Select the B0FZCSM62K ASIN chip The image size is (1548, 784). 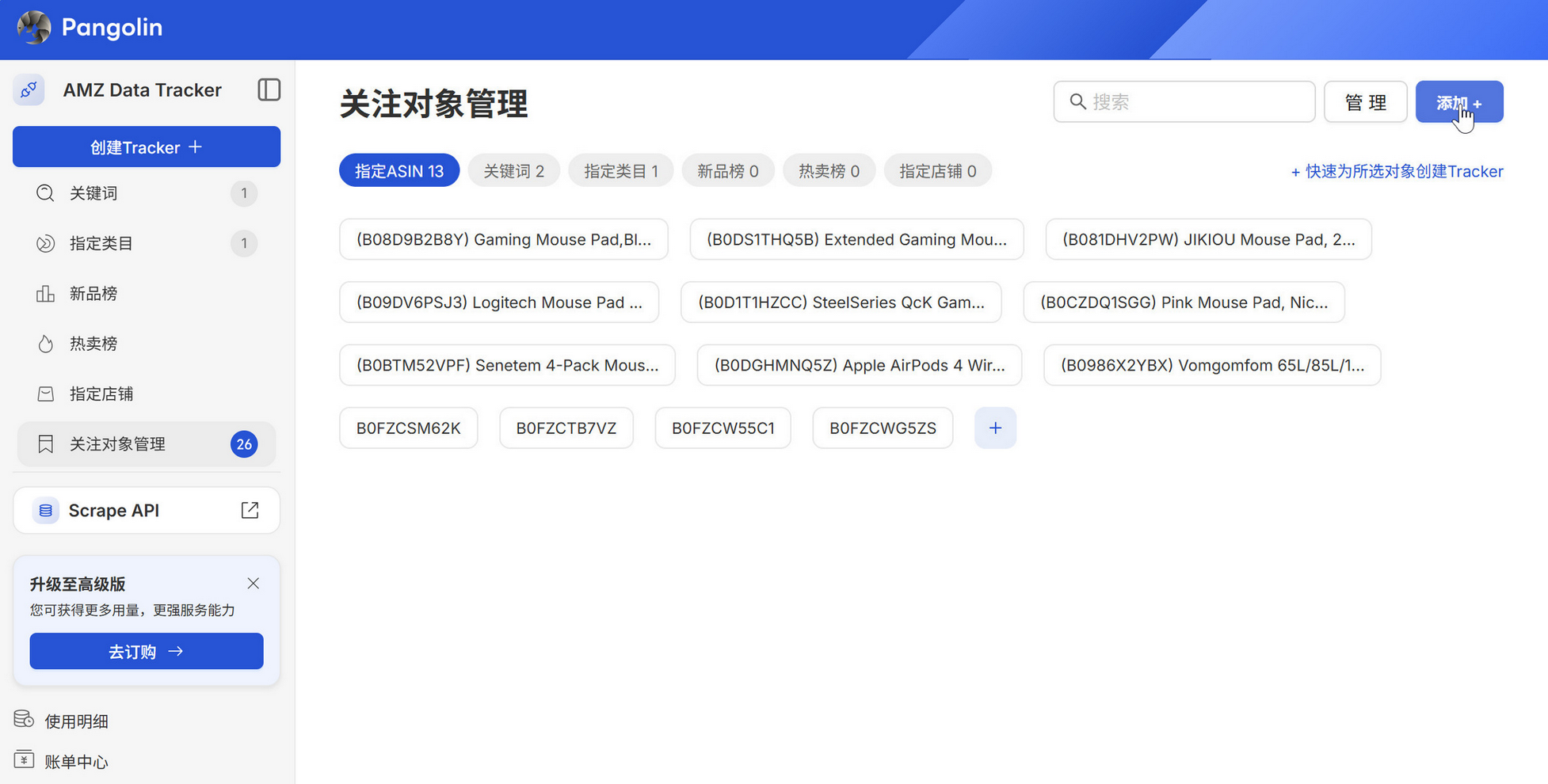coord(408,428)
